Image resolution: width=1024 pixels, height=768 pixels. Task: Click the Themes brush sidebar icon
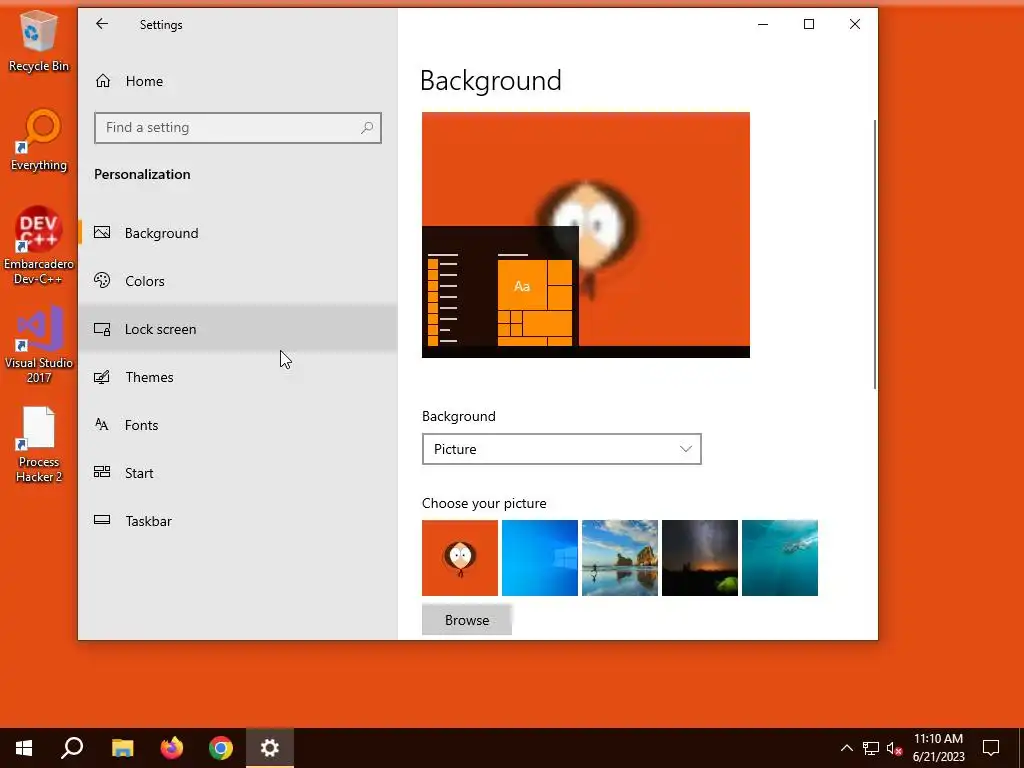point(102,377)
